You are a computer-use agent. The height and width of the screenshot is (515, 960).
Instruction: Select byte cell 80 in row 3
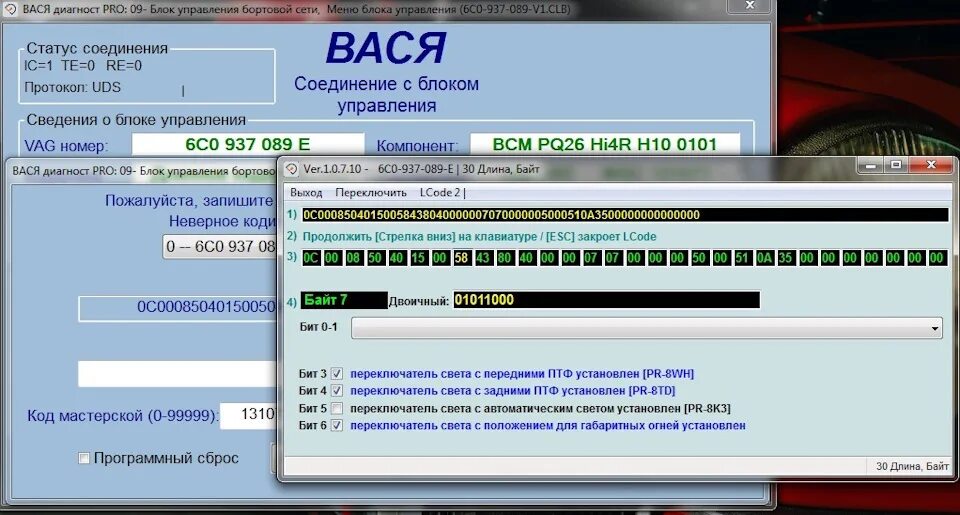tap(504, 258)
